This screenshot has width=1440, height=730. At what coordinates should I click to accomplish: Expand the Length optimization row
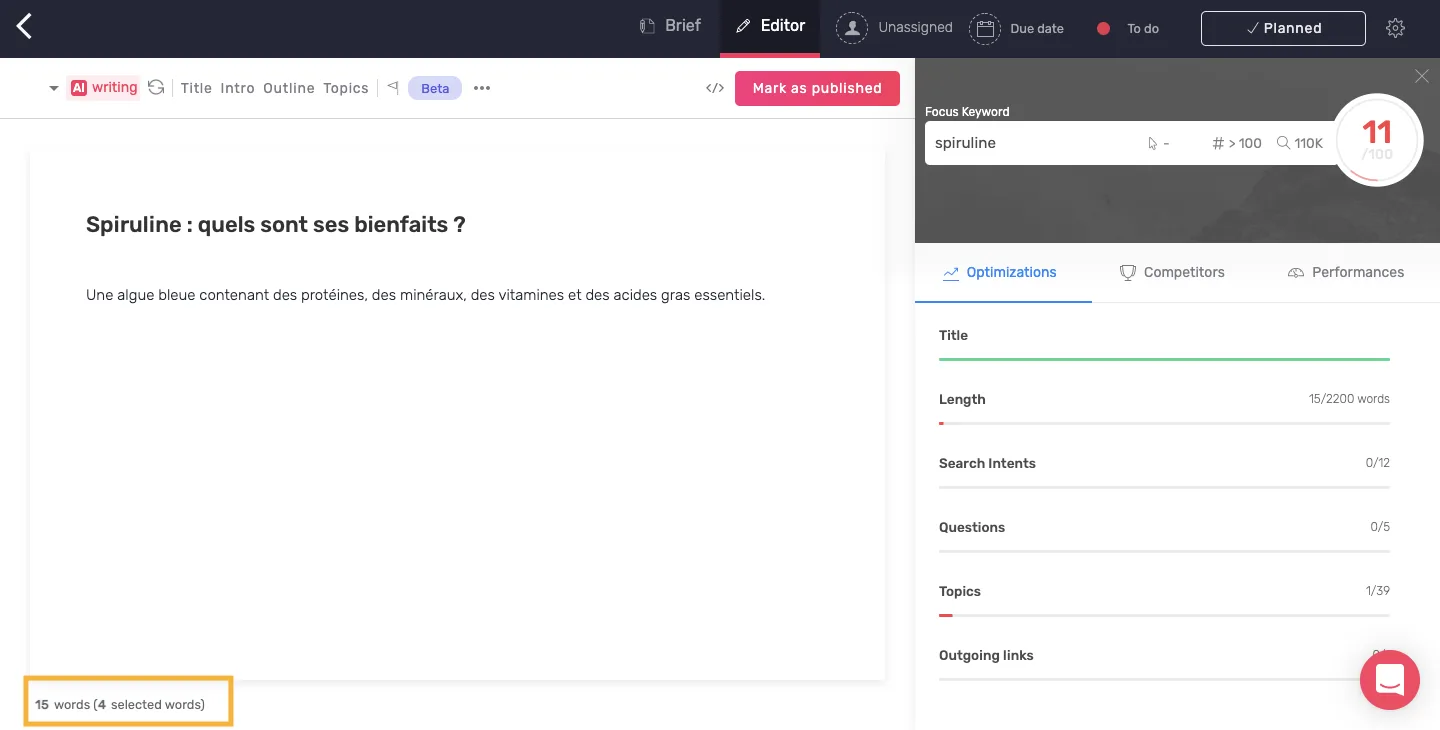pyautogui.click(x=1164, y=406)
